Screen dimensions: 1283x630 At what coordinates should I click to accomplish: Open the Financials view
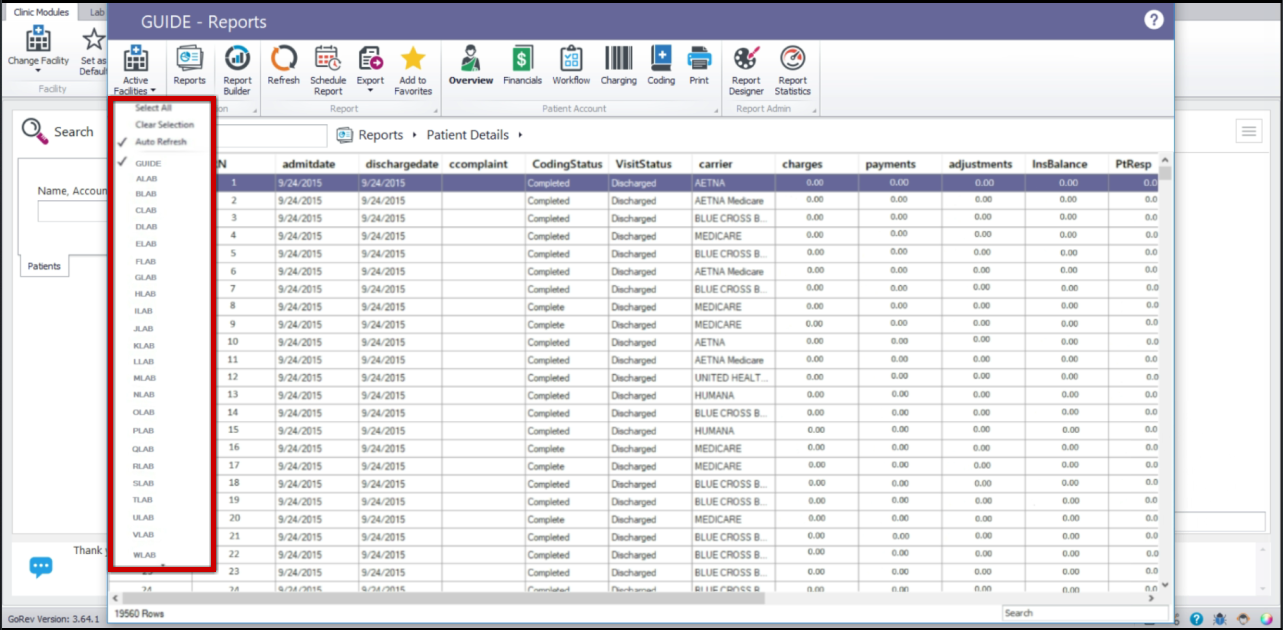tap(522, 66)
